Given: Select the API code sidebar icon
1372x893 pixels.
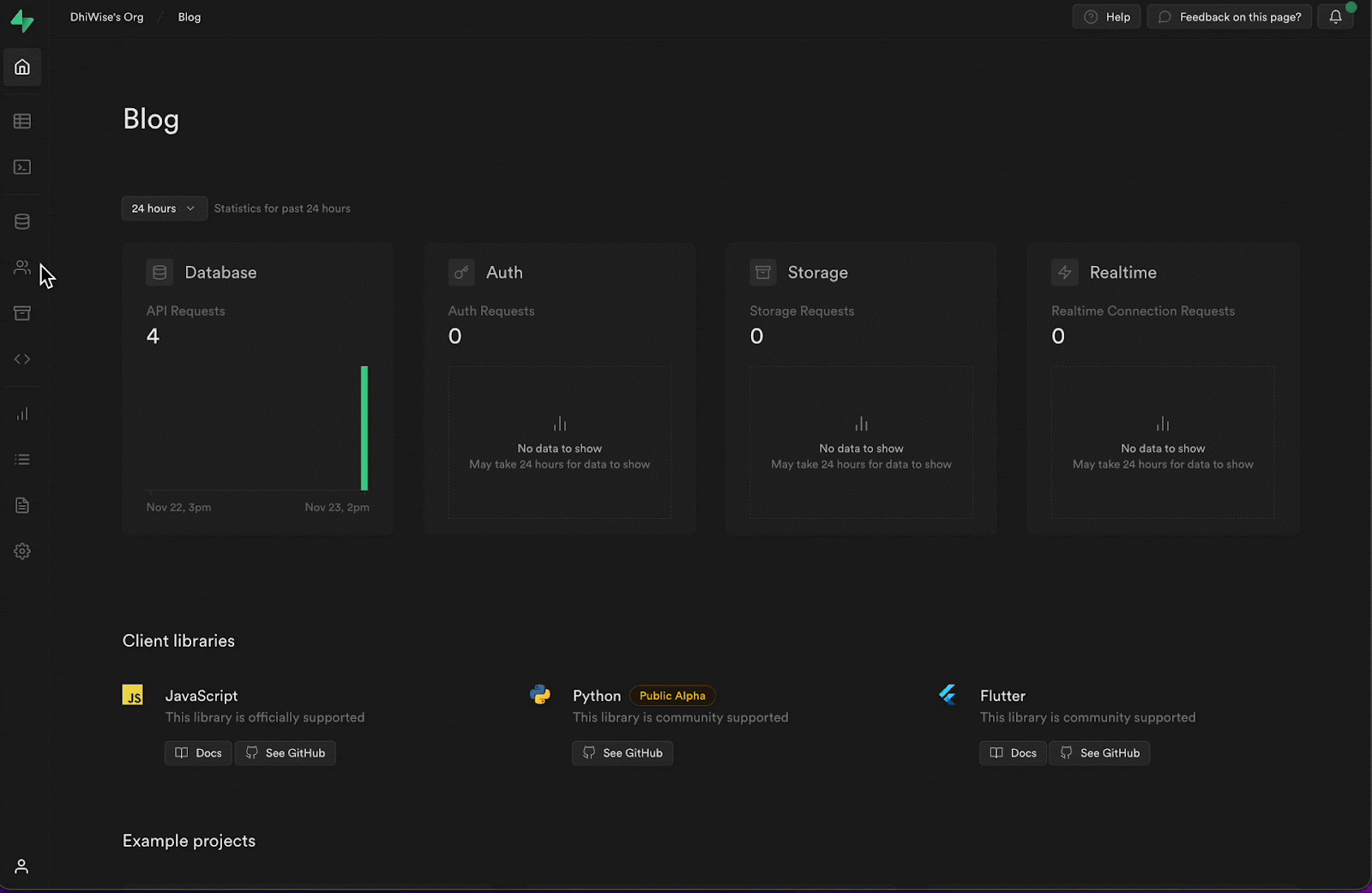Looking at the screenshot, I should click(x=22, y=359).
